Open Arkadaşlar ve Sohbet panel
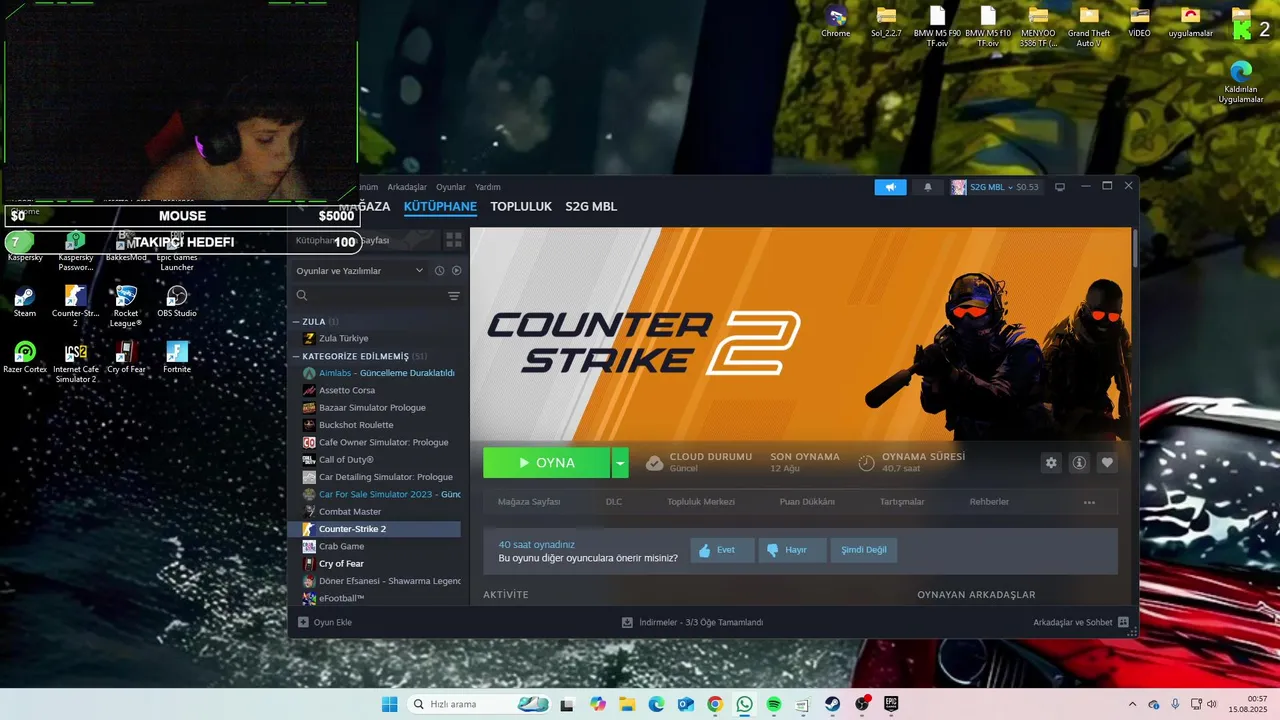 tap(1081, 622)
